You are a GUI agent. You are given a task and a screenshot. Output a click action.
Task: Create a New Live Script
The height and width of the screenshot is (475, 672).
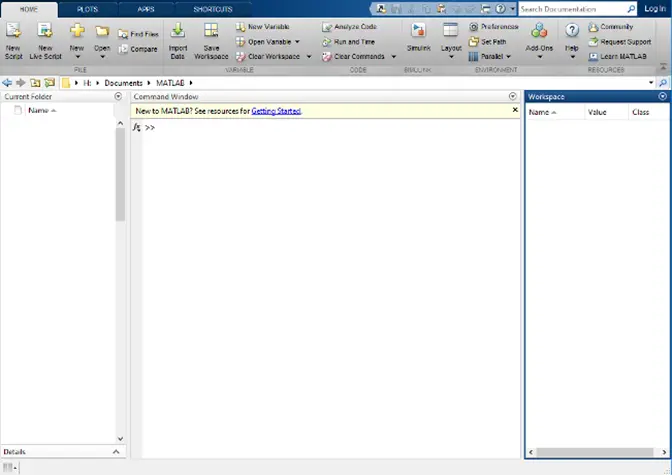[45, 41]
